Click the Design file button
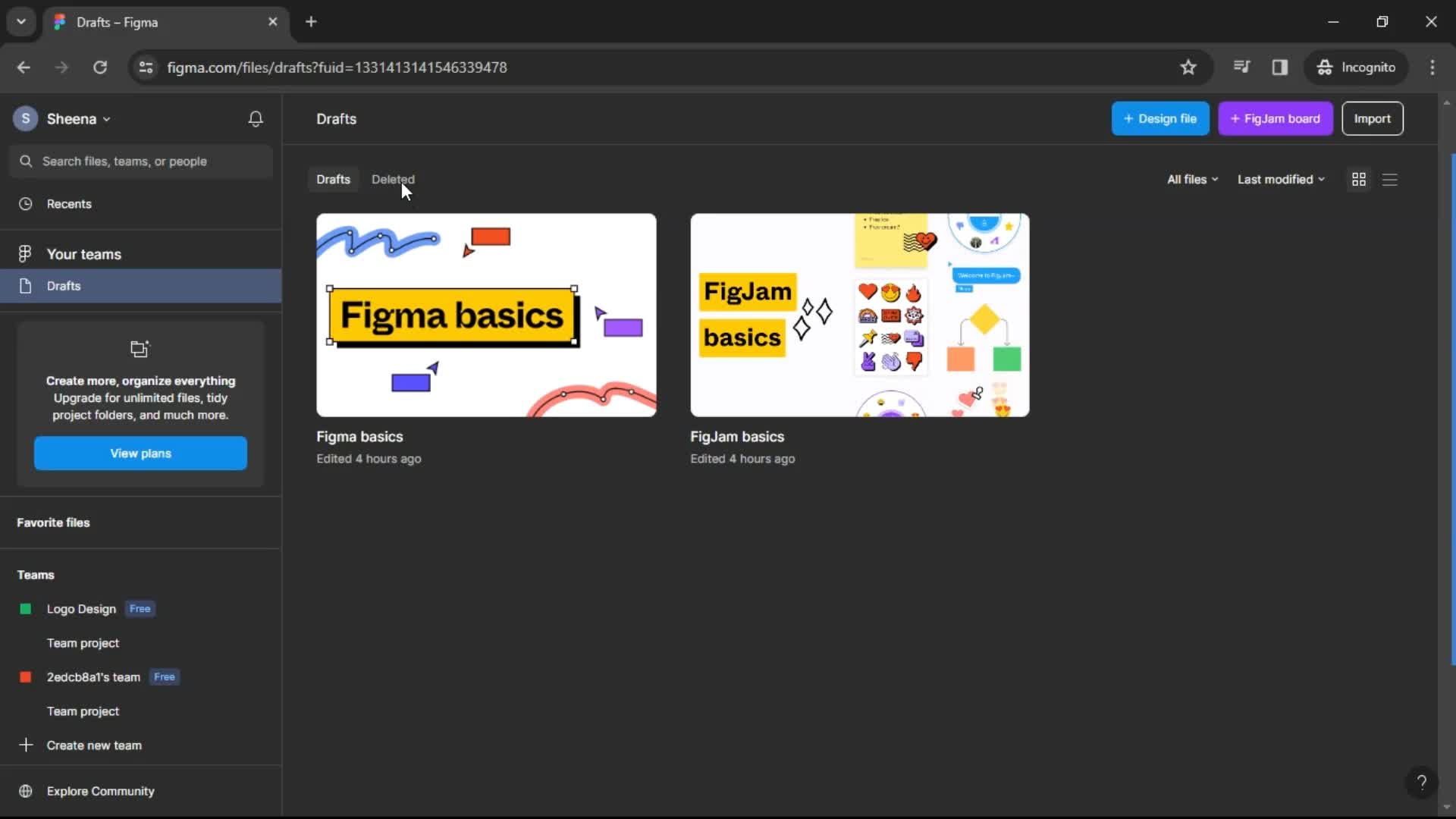This screenshot has width=1456, height=819. (1160, 118)
